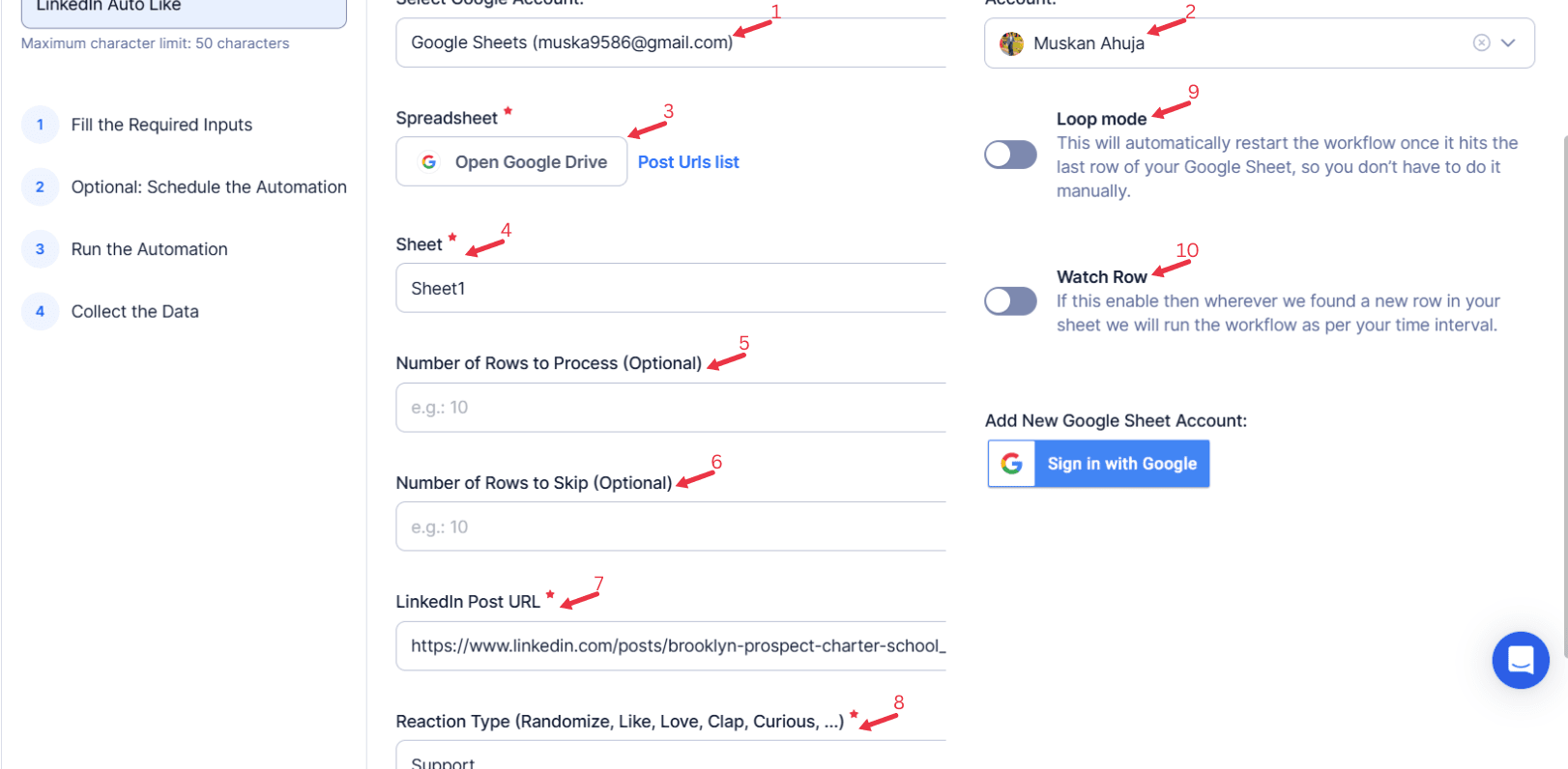Click the Google G icon in Open Google Drive
Image resolution: width=1568 pixels, height=769 pixels.
click(x=429, y=162)
